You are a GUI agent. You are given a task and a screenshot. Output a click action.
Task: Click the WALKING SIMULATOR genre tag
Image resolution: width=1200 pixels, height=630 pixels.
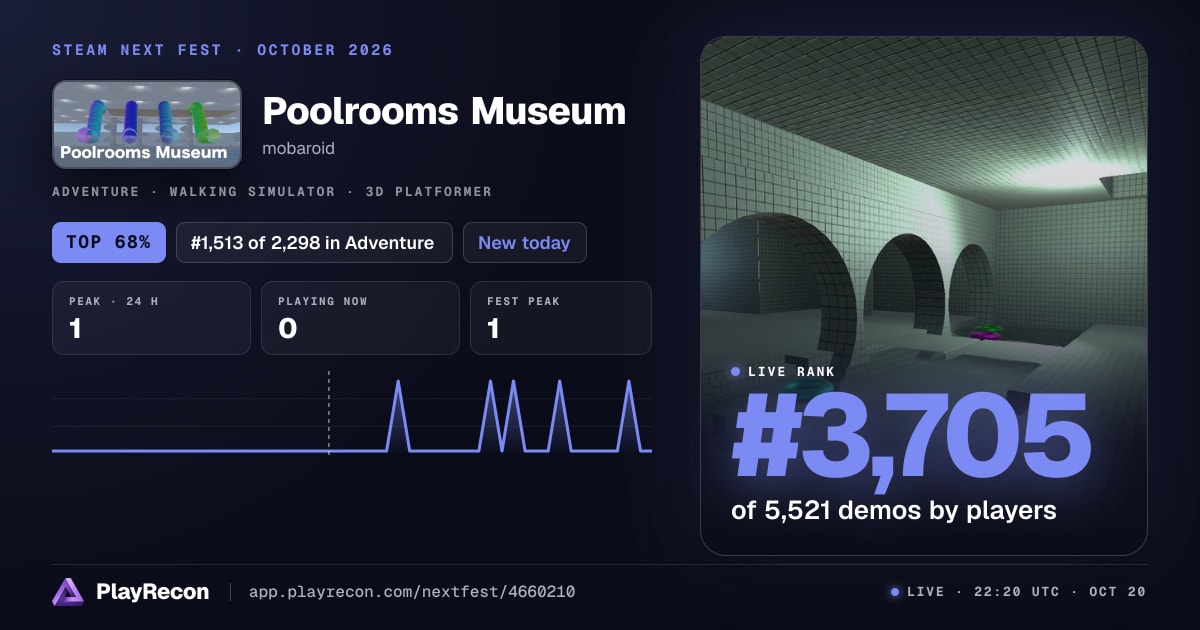(252, 191)
